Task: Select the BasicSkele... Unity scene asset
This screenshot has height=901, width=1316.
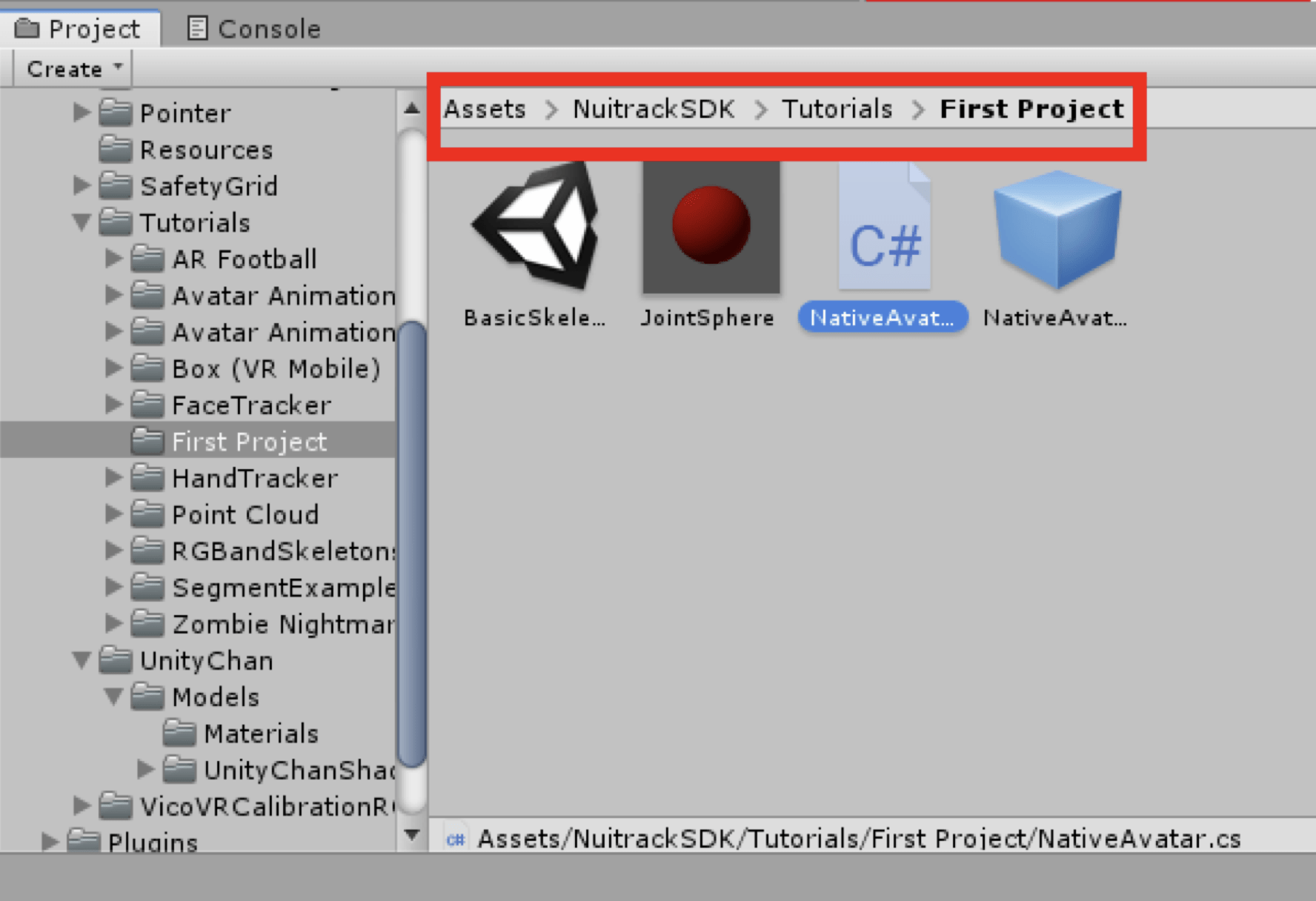Action: click(536, 227)
